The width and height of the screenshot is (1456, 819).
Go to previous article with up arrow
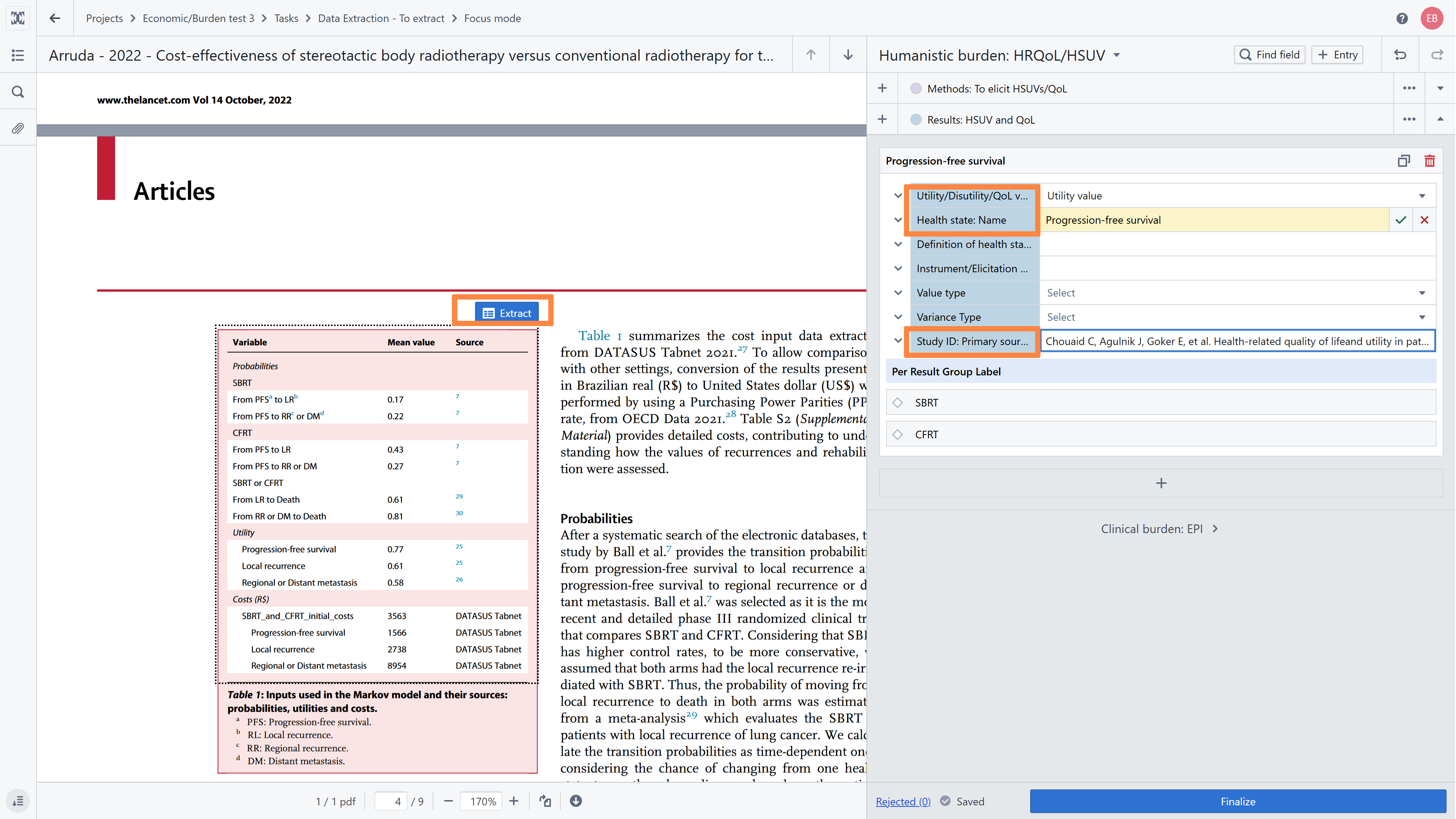(x=811, y=55)
